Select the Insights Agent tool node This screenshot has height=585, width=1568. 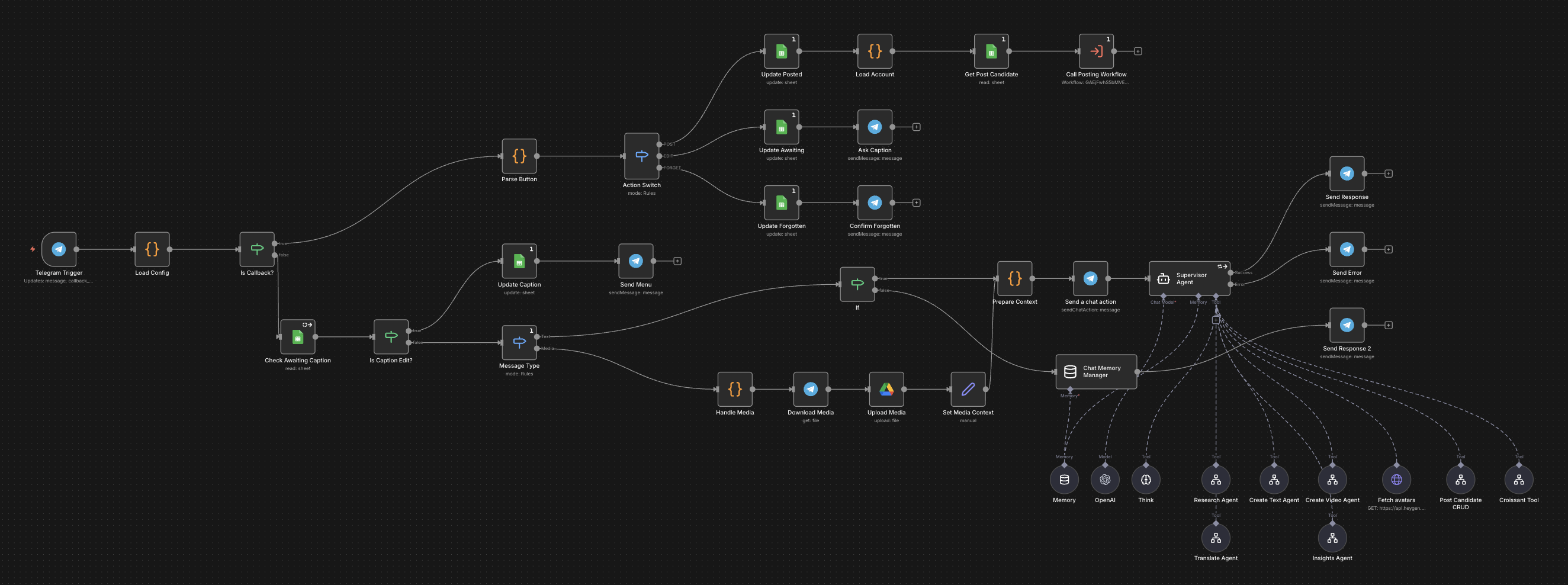pos(1332,538)
